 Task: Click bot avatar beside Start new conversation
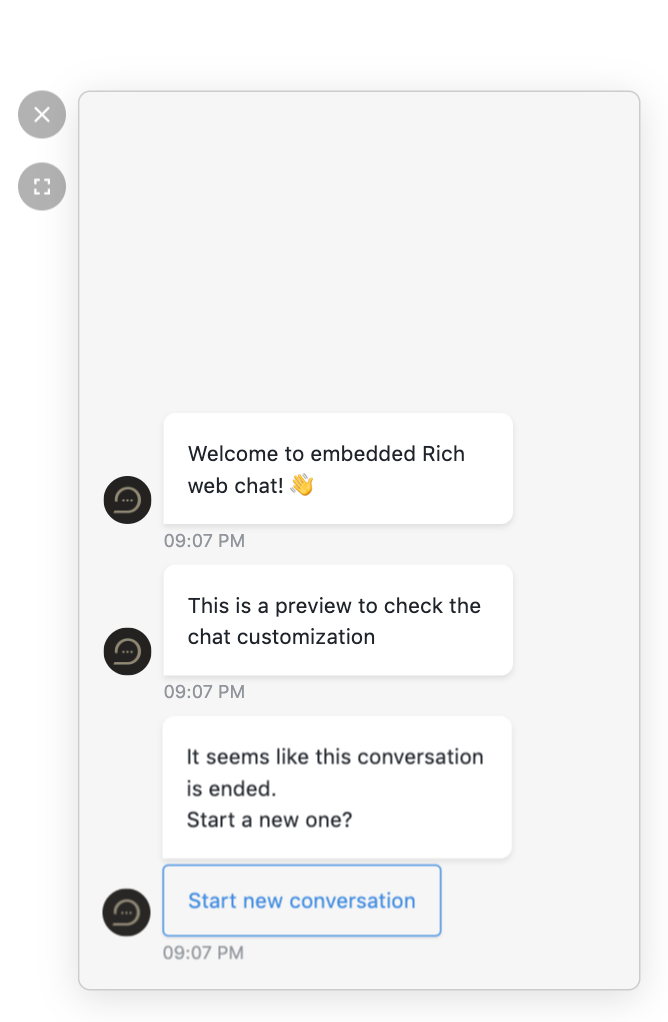[126, 912]
